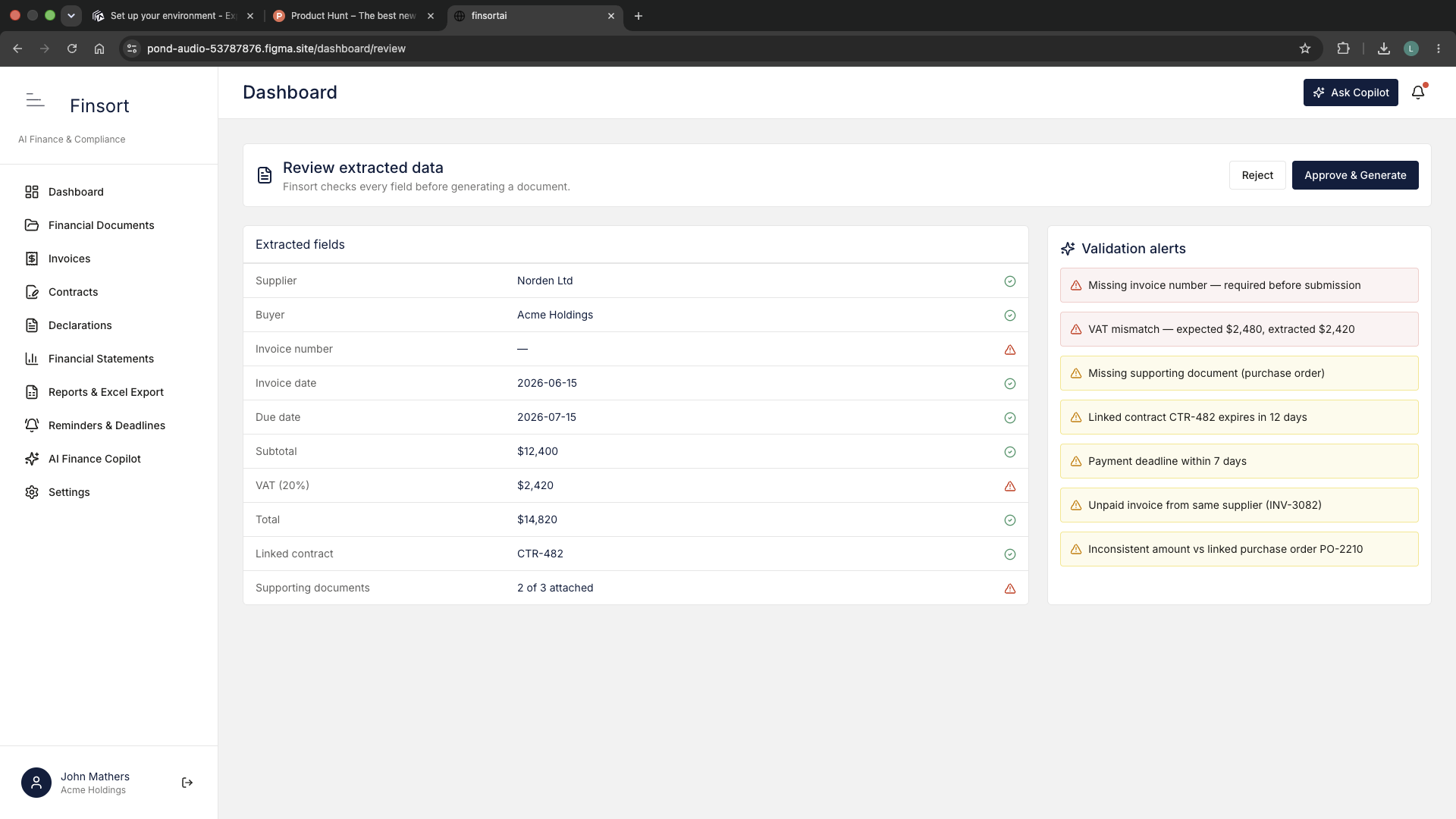1456x819 pixels.
Task: Click the red warning icon in Invoice number row
Action: 1010,350
